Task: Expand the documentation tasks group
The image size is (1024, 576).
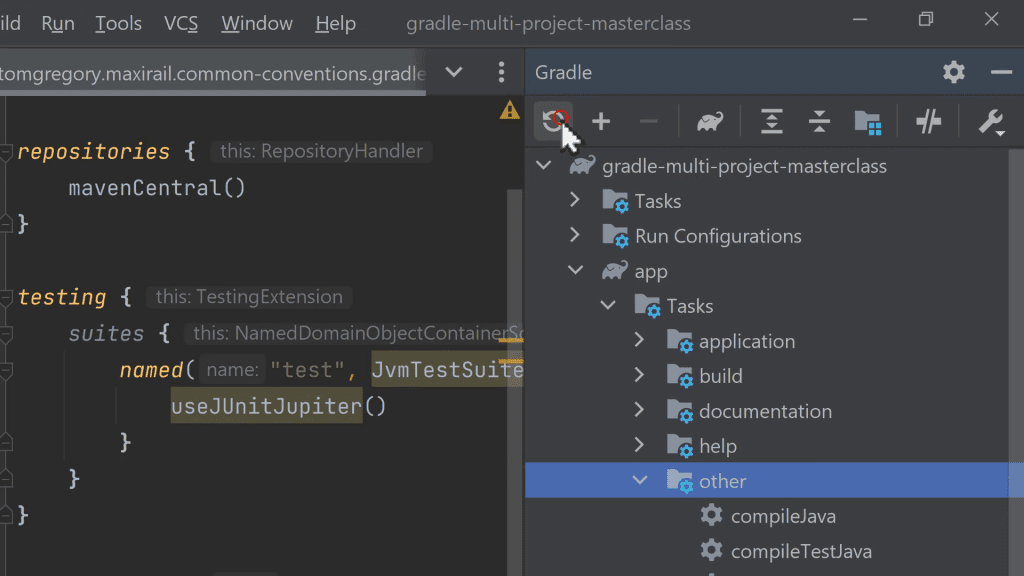Action: coord(640,410)
